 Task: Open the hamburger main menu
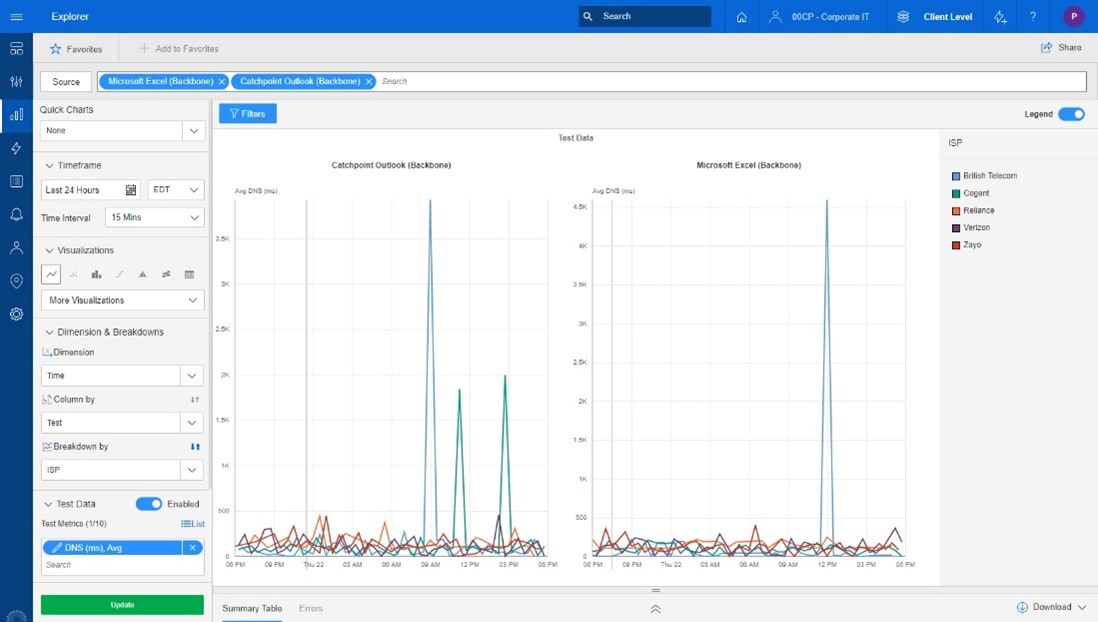point(16,16)
